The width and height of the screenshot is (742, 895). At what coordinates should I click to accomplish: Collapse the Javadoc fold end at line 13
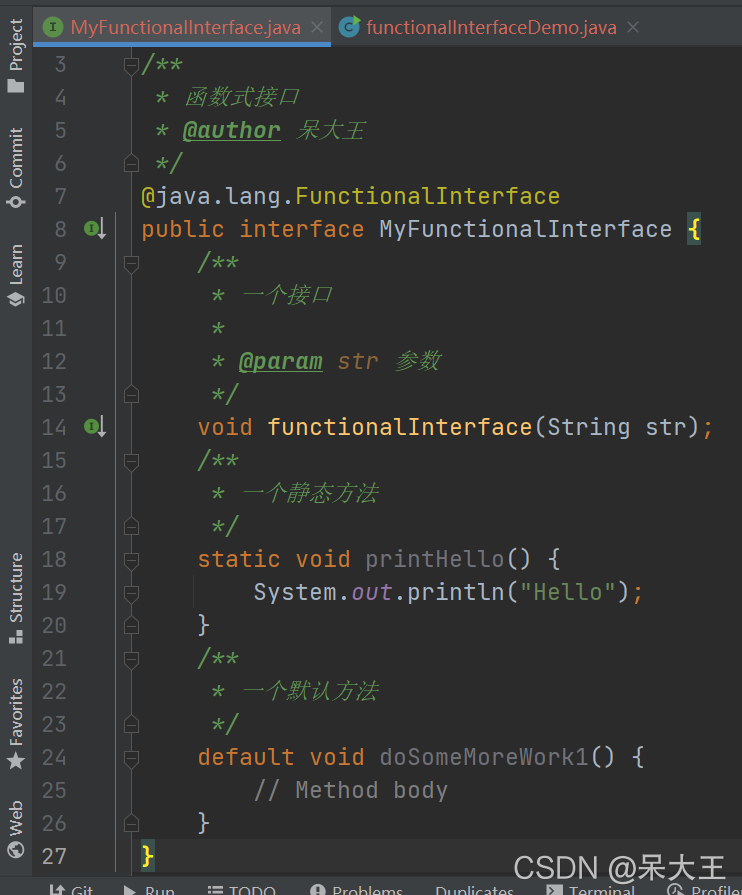coord(131,394)
